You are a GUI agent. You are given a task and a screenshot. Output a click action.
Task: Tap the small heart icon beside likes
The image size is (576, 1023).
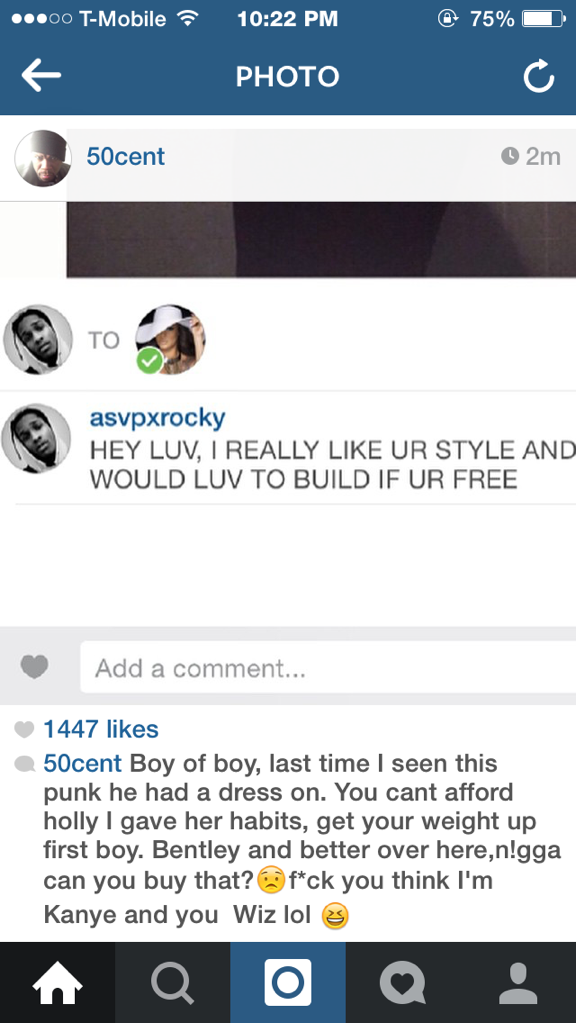pyautogui.click(x=24, y=729)
